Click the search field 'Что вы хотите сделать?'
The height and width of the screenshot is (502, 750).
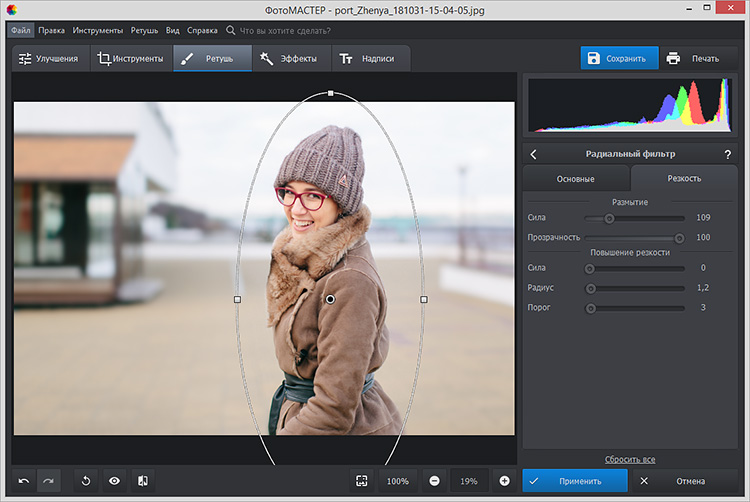[288, 31]
